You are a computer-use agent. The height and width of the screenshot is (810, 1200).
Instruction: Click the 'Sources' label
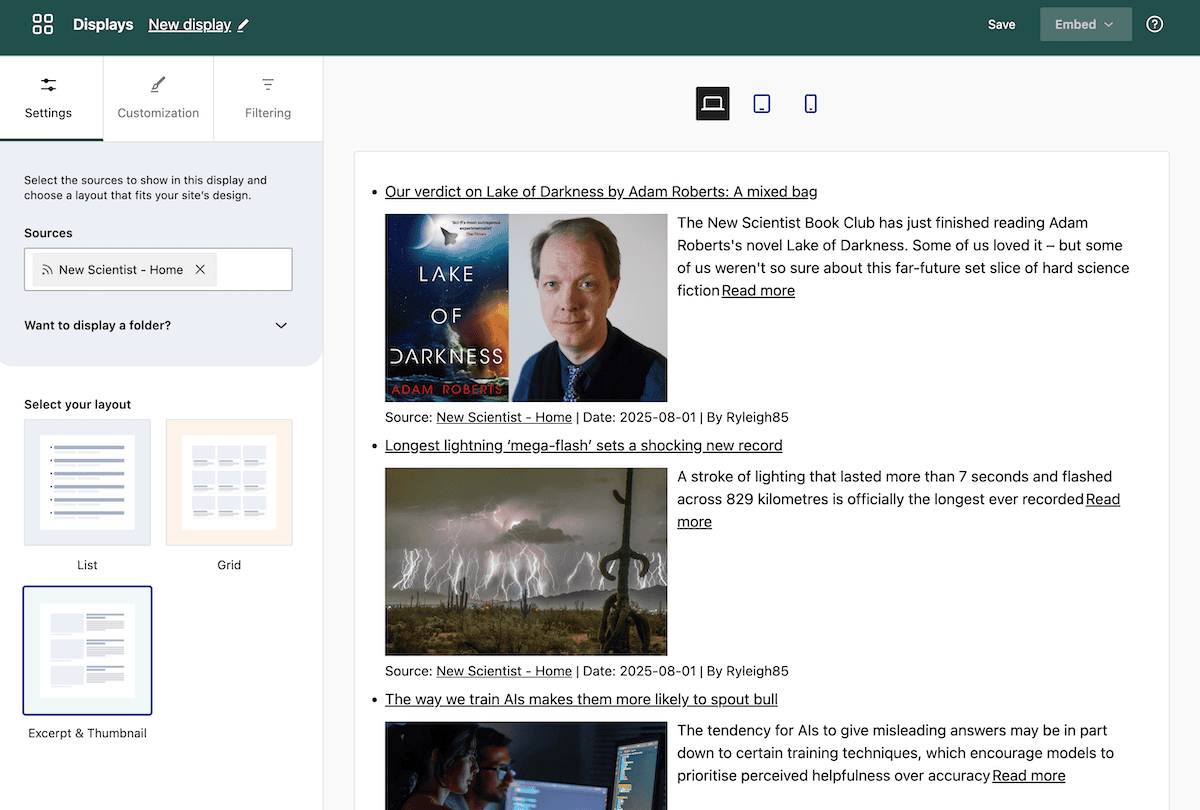pyautogui.click(x=48, y=233)
